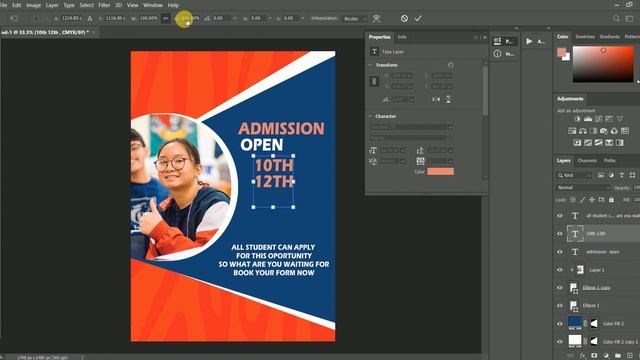640x360 pixels.
Task: Toggle the warp mode icon in the options bar
Action: pos(376,18)
